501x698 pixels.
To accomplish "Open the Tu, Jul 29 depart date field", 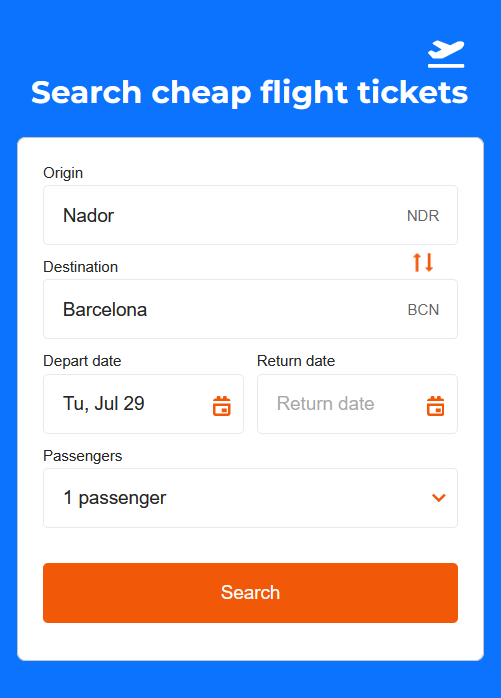I will point(143,404).
